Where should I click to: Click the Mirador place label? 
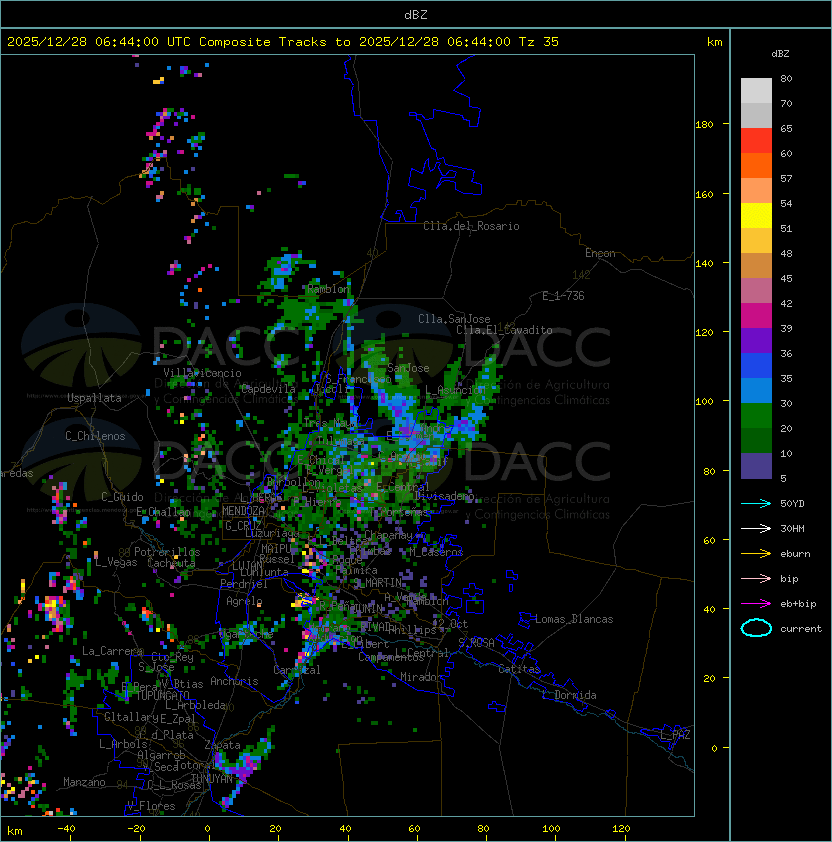click(422, 677)
